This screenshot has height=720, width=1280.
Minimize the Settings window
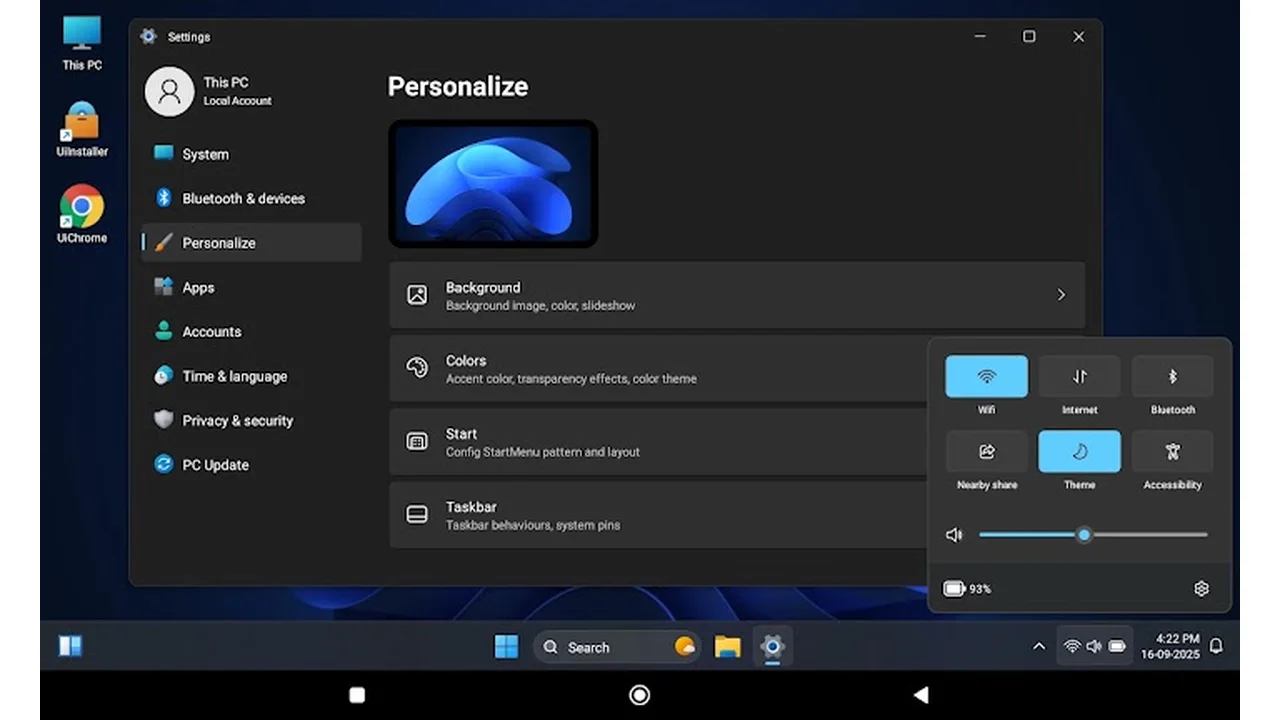980,36
